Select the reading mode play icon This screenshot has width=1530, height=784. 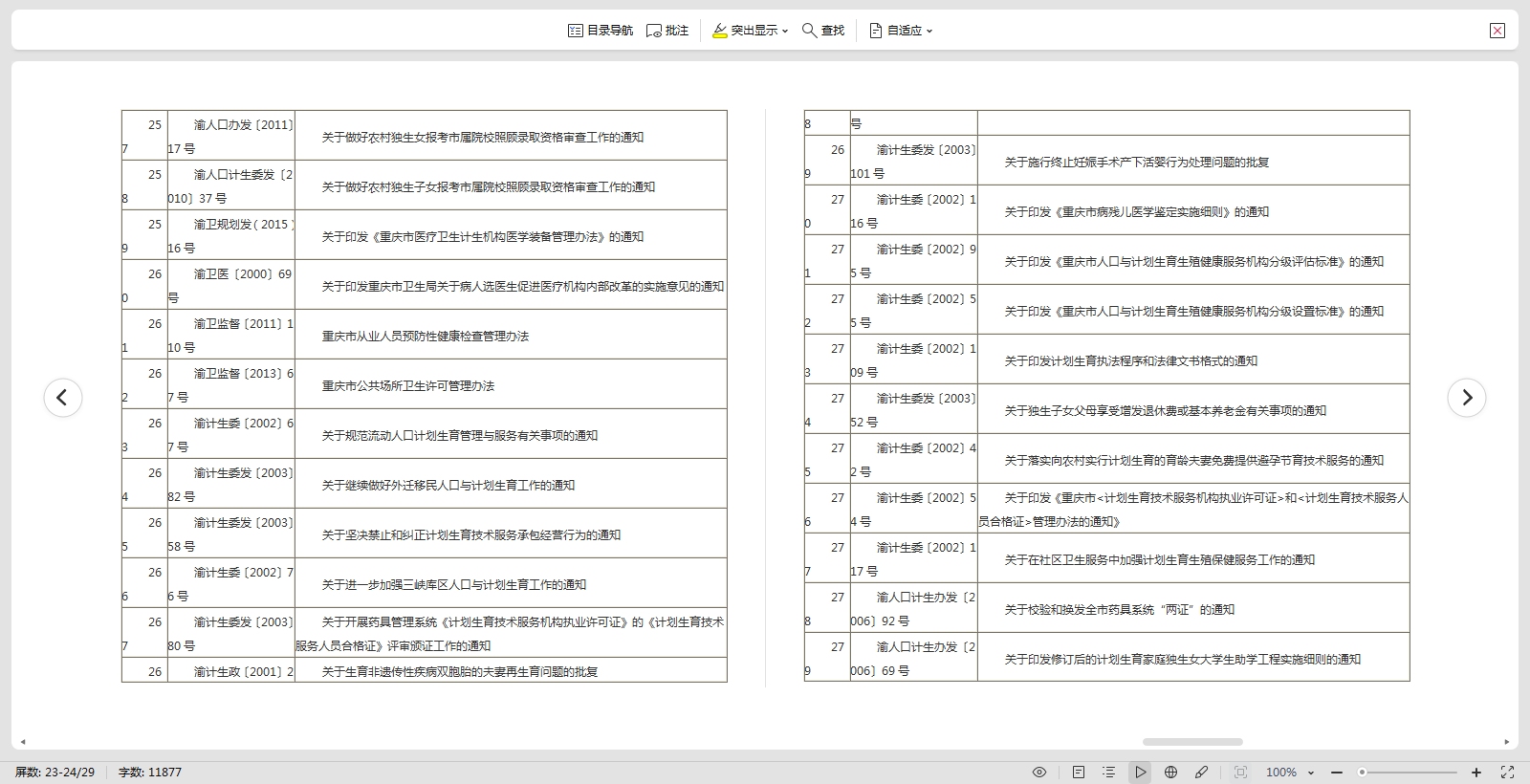[1140, 773]
